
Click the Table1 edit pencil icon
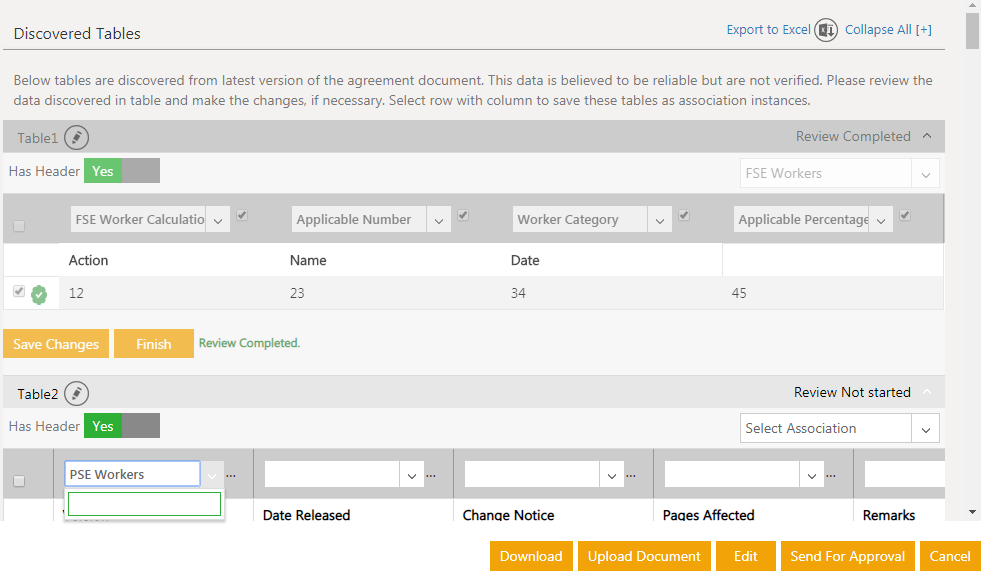[77, 138]
